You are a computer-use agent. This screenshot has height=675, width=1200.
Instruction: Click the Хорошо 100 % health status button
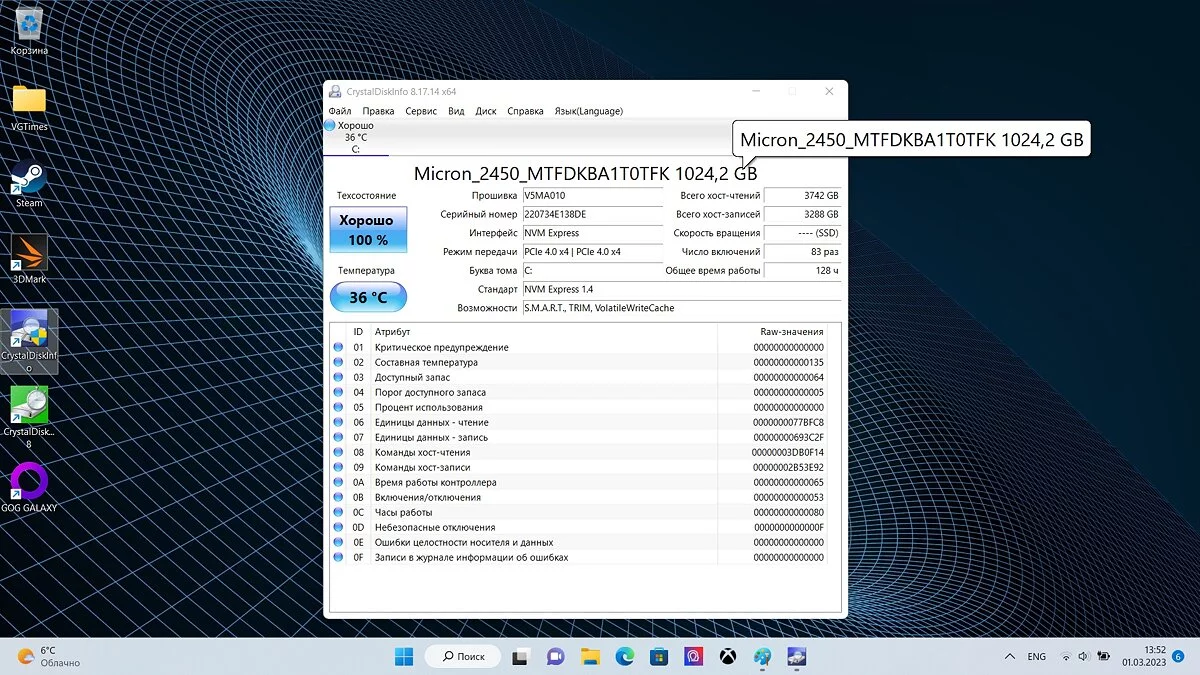[368, 230]
